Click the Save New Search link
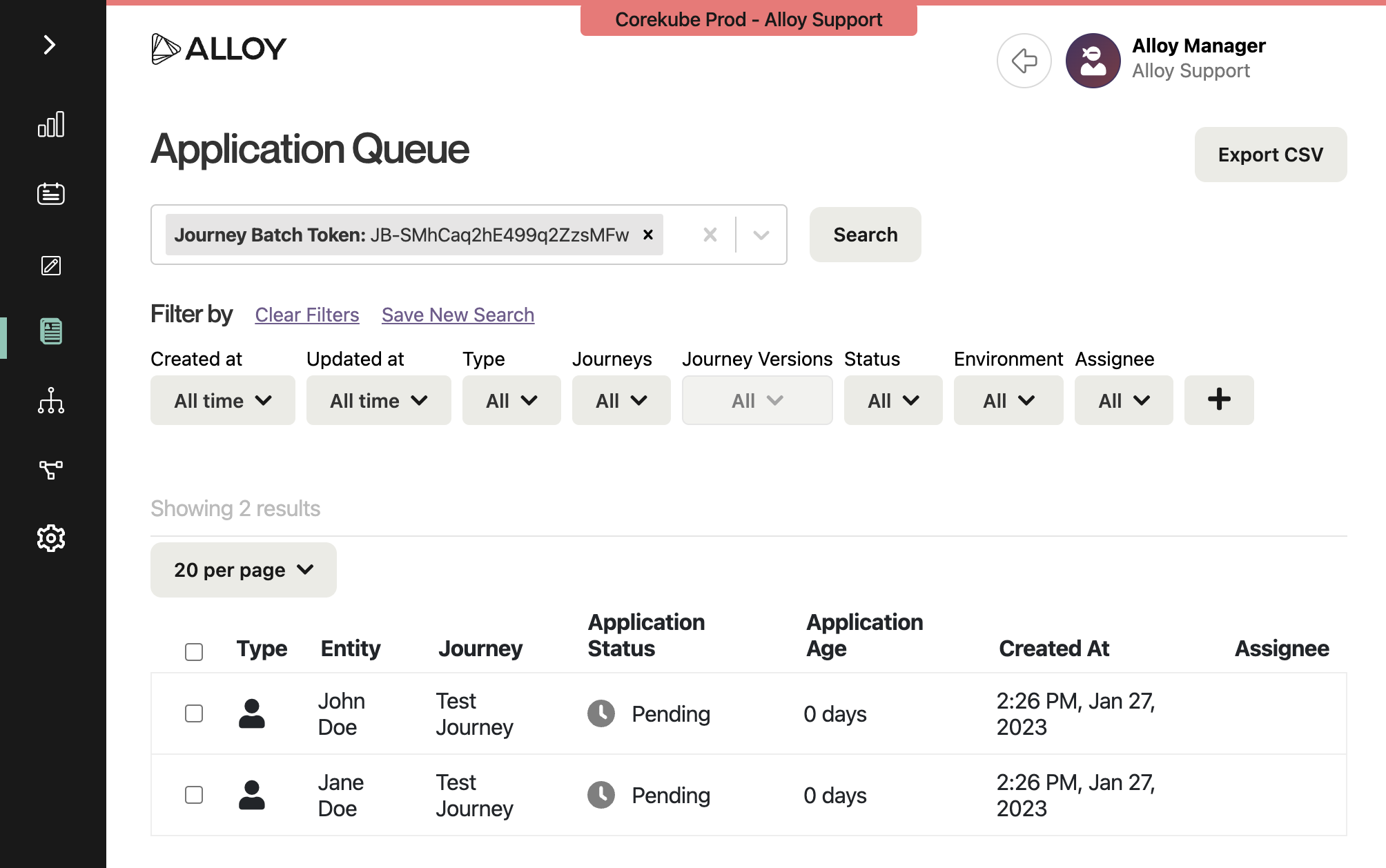1386x868 pixels. click(x=458, y=315)
